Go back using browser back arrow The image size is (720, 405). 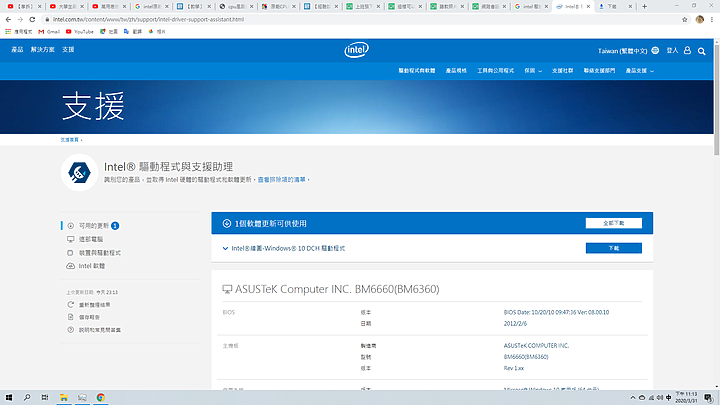8,19
